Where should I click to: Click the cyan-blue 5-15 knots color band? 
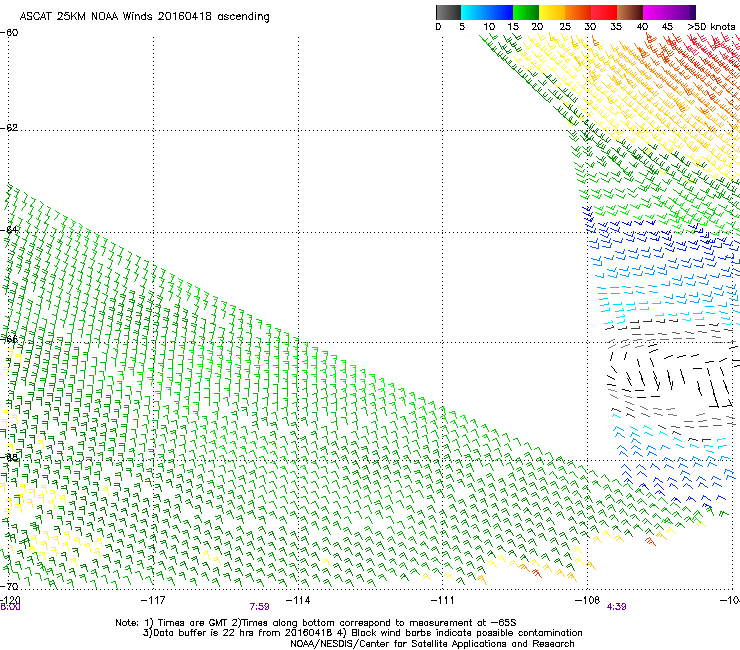coord(487,12)
